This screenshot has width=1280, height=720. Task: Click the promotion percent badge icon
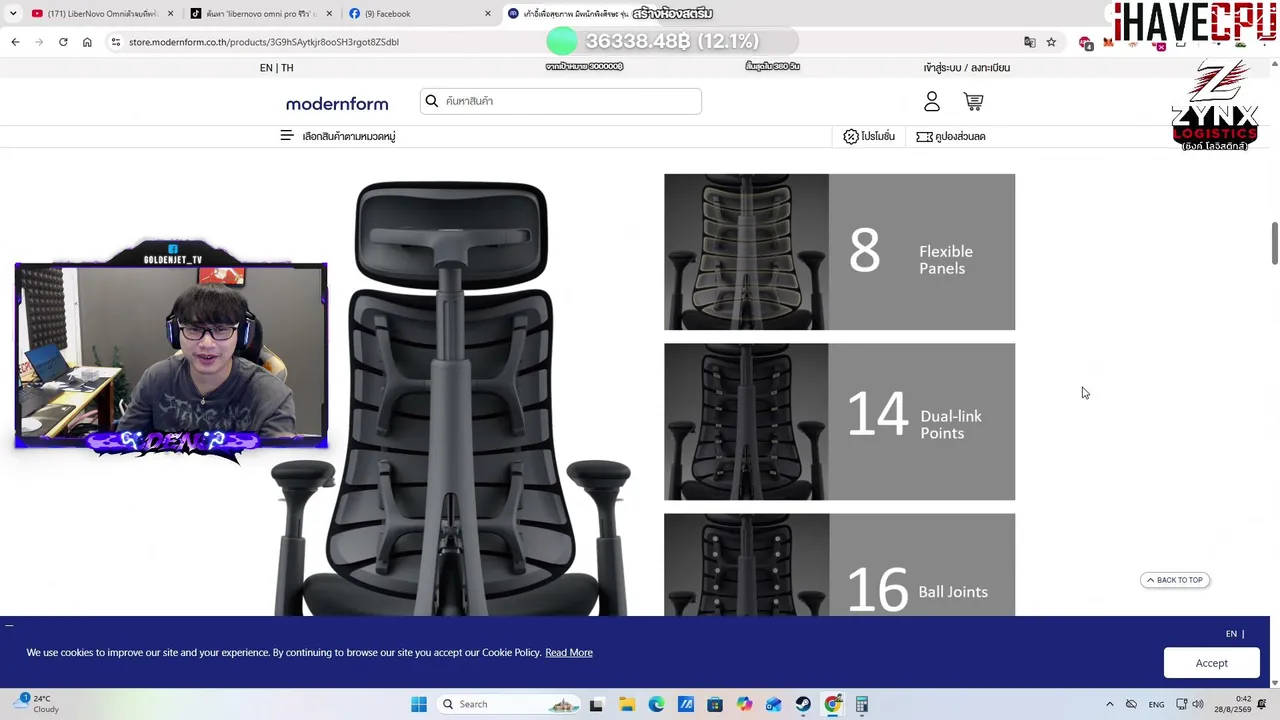pyautogui.click(x=851, y=136)
